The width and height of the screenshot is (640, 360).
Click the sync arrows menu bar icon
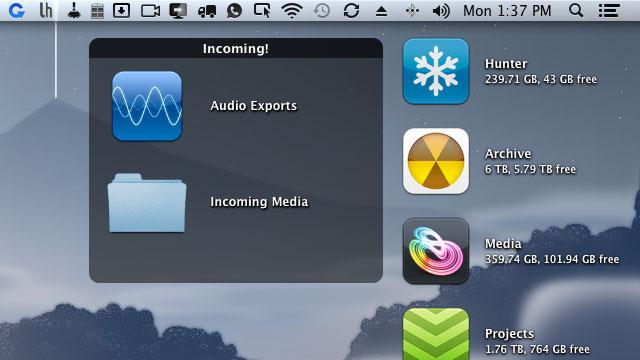(351, 11)
